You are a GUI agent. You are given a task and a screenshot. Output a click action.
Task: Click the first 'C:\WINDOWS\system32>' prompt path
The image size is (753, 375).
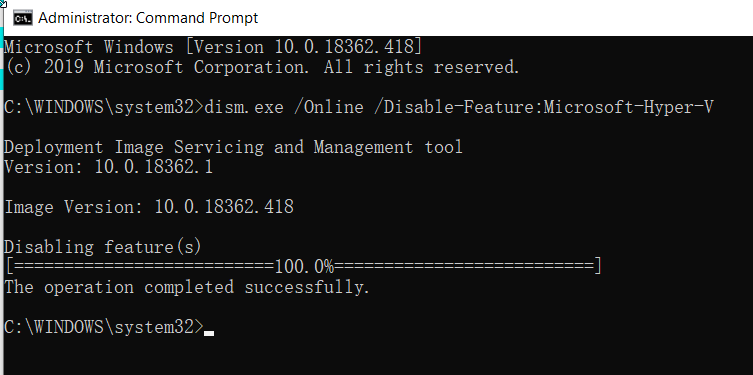(104, 107)
